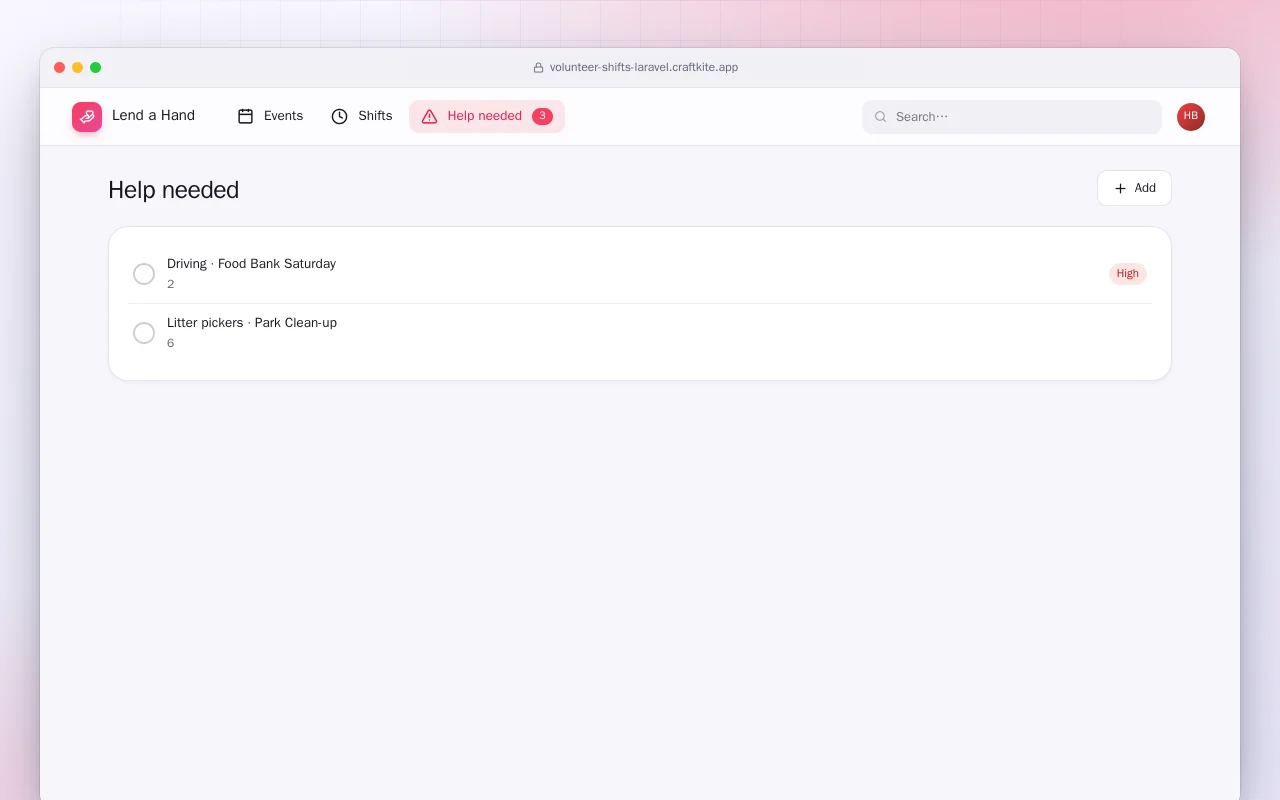Click the lock icon in the address bar
This screenshot has width=1280, height=800.
click(538, 68)
